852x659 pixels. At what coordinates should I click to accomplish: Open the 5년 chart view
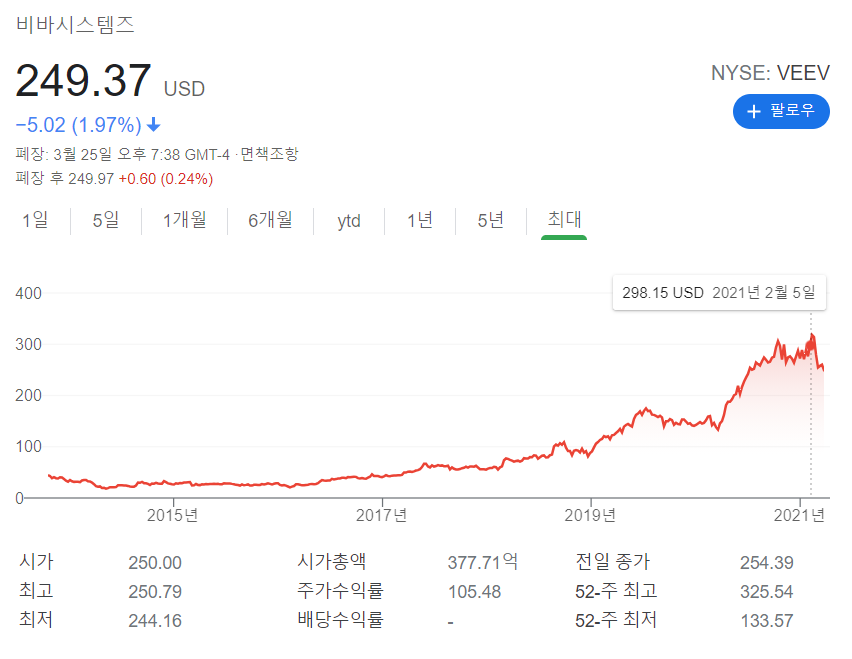click(489, 220)
